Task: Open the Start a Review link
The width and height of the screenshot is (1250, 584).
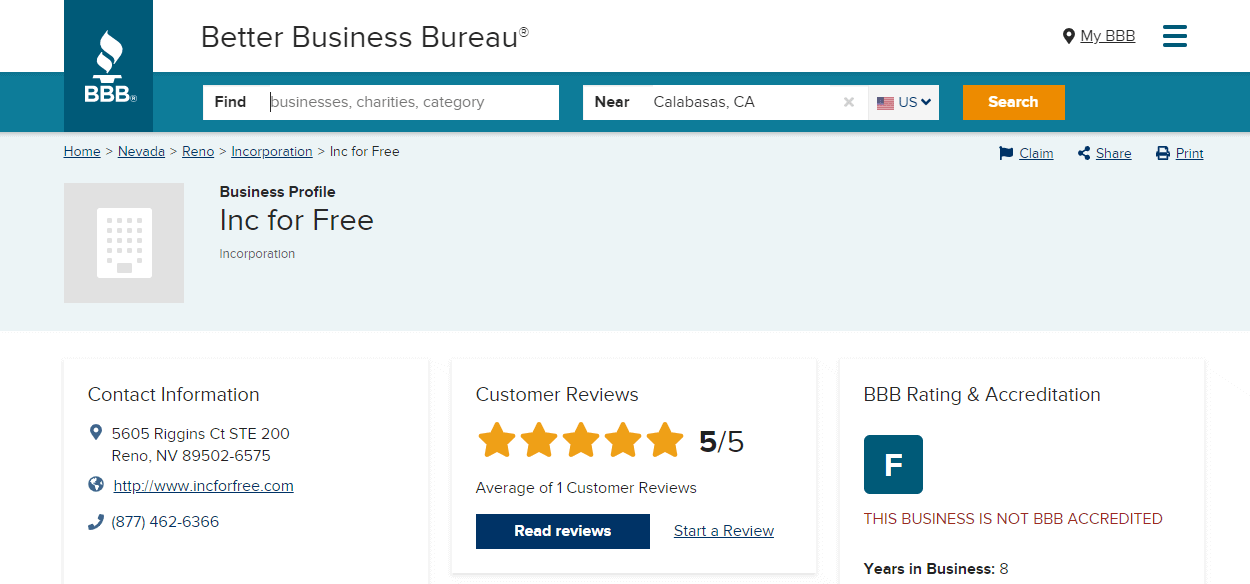Action: pyautogui.click(x=724, y=531)
